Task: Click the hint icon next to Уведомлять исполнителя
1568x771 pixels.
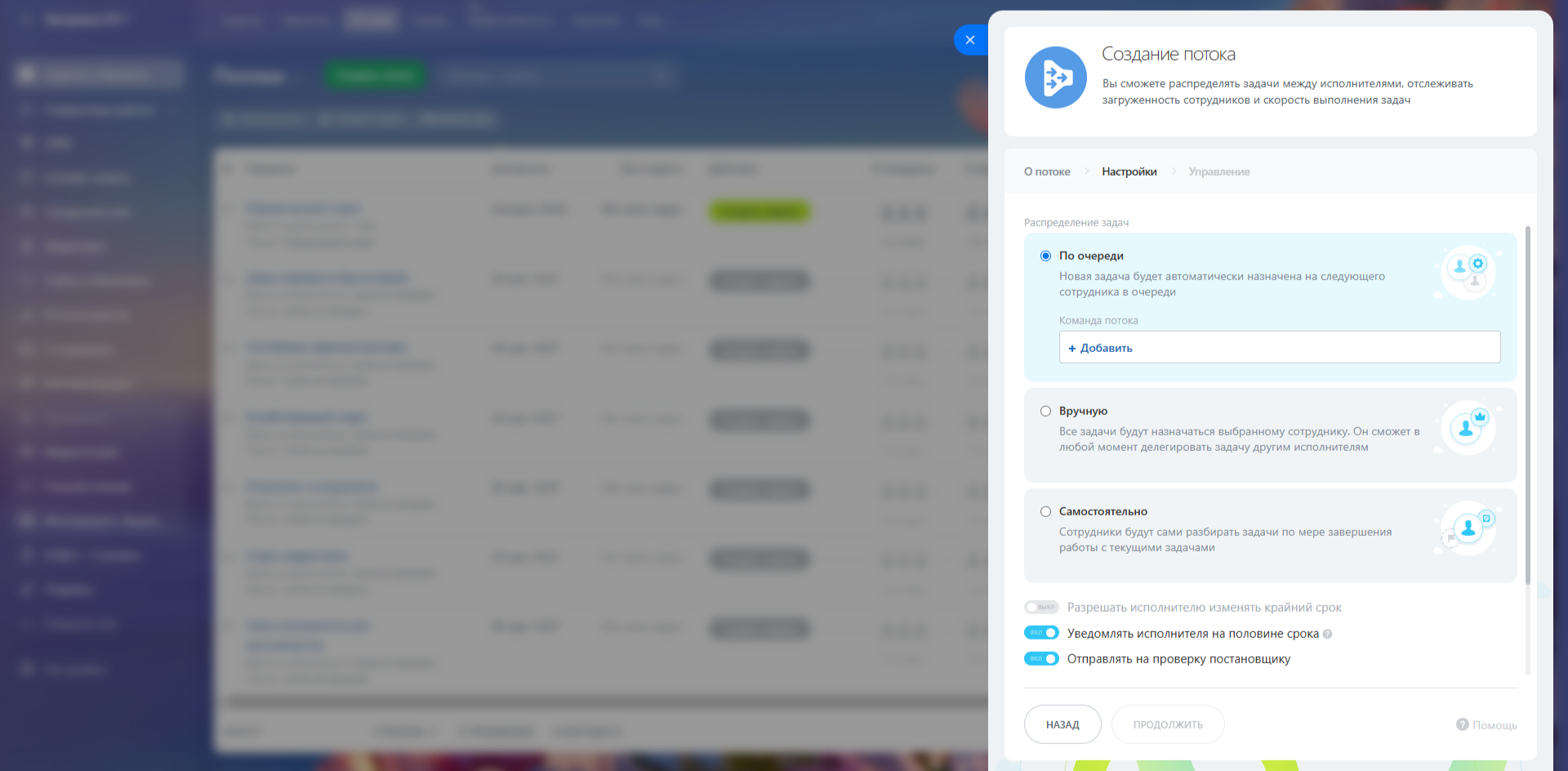Action: [1327, 635]
